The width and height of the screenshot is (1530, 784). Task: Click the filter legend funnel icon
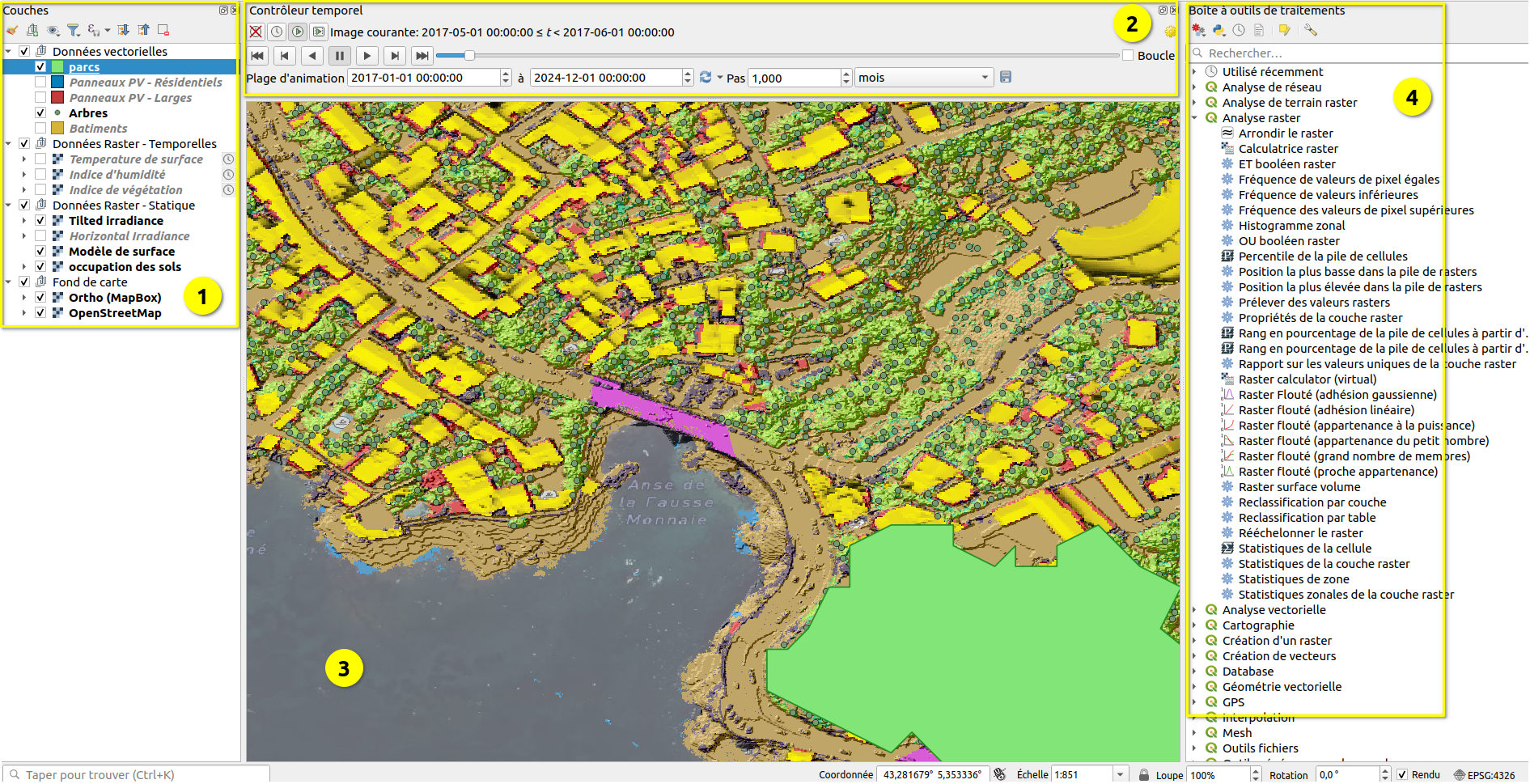73,30
